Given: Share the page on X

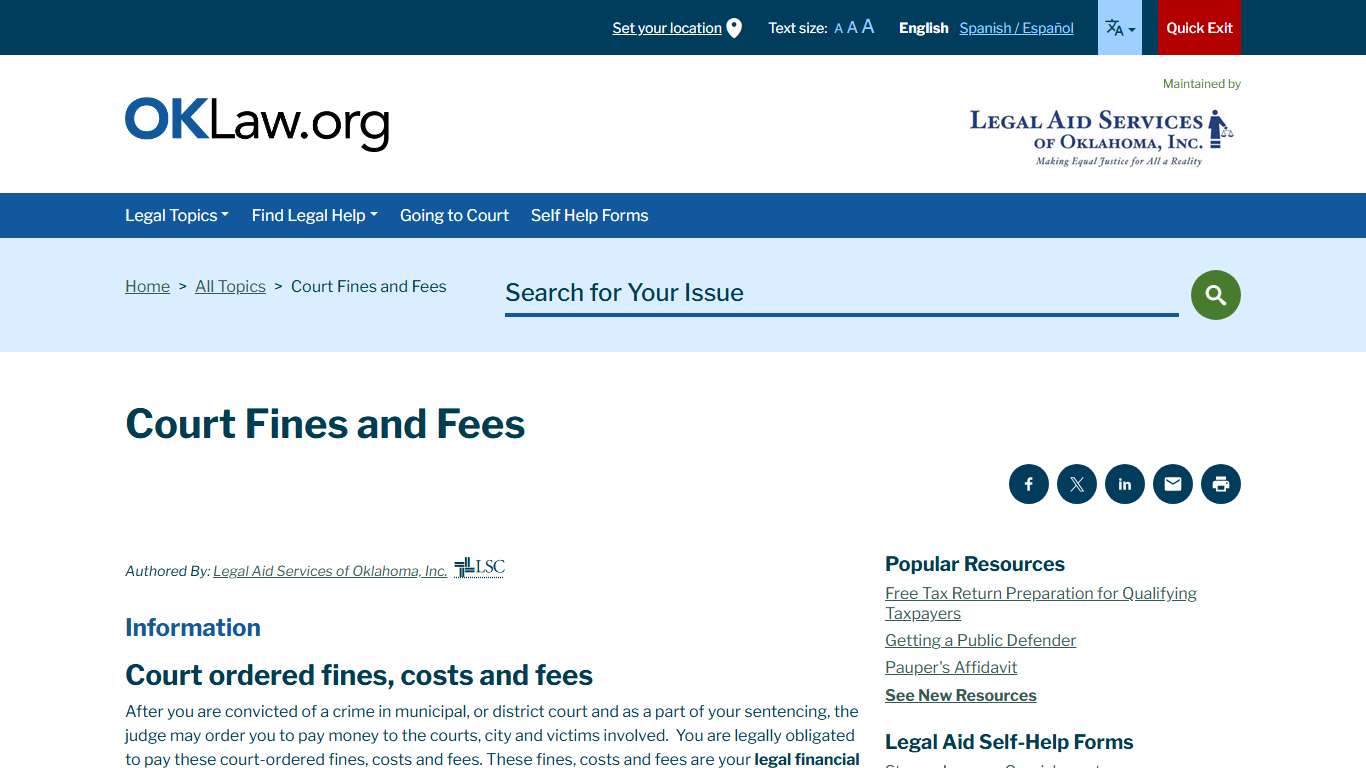Looking at the screenshot, I should point(1076,484).
